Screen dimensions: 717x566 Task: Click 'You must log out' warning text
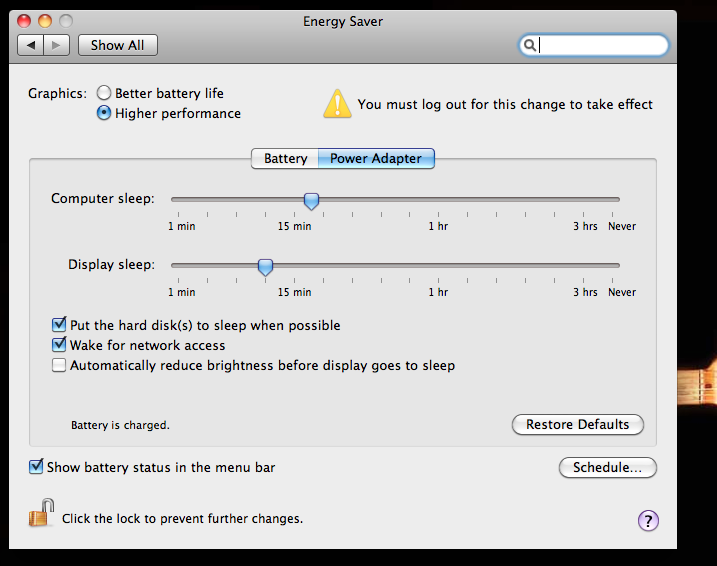[505, 104]
